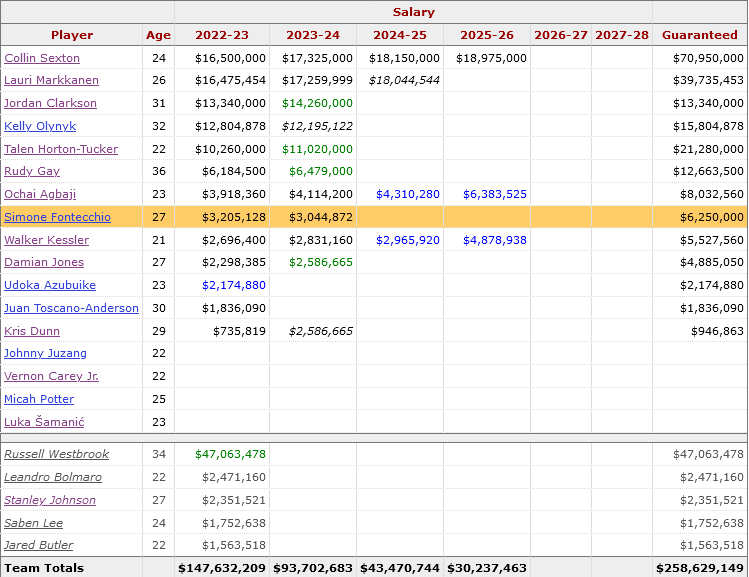The height and width of the screenshot is (577, 749).
Task: Open the Kelly Olynyk player link
Action: [x=40, y=126]
